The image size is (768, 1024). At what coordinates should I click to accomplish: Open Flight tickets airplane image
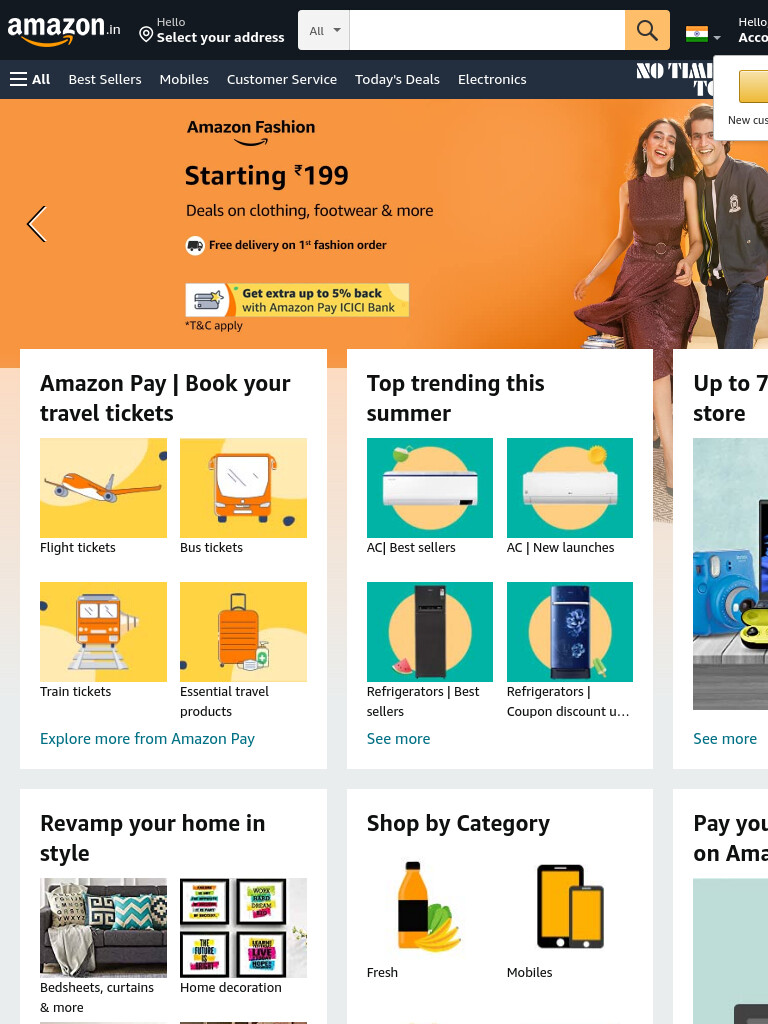(x=103, y=488)
